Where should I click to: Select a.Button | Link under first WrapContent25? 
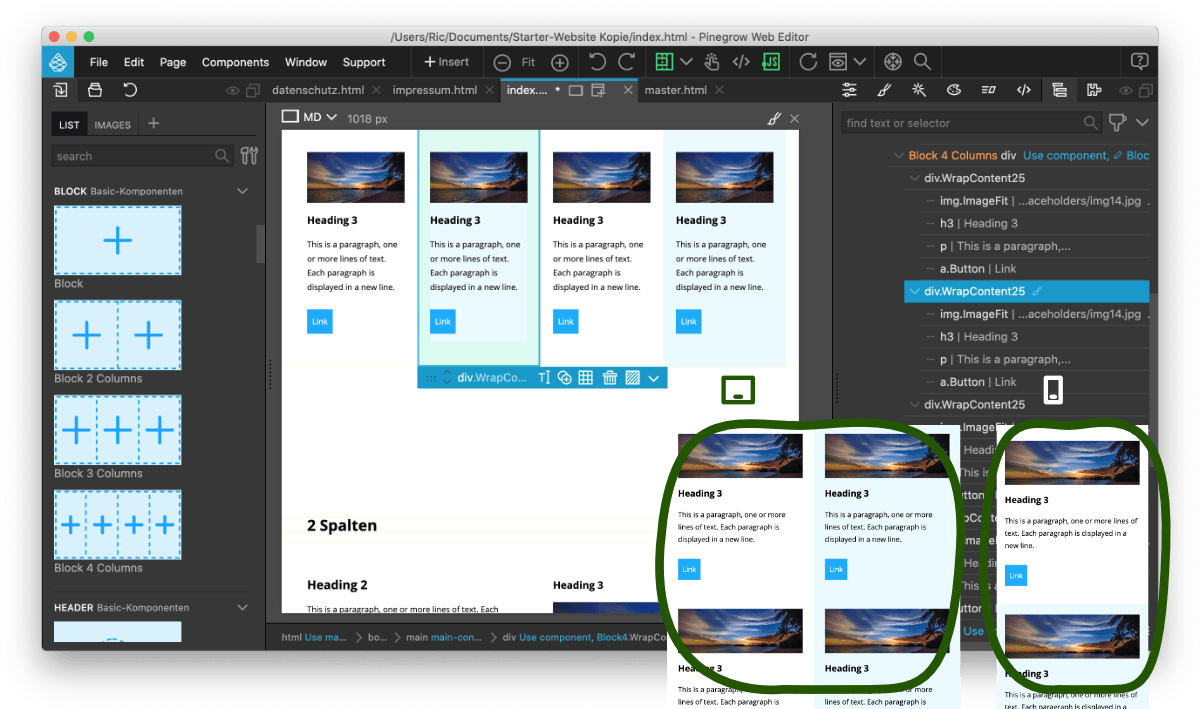tap(977, 269)
